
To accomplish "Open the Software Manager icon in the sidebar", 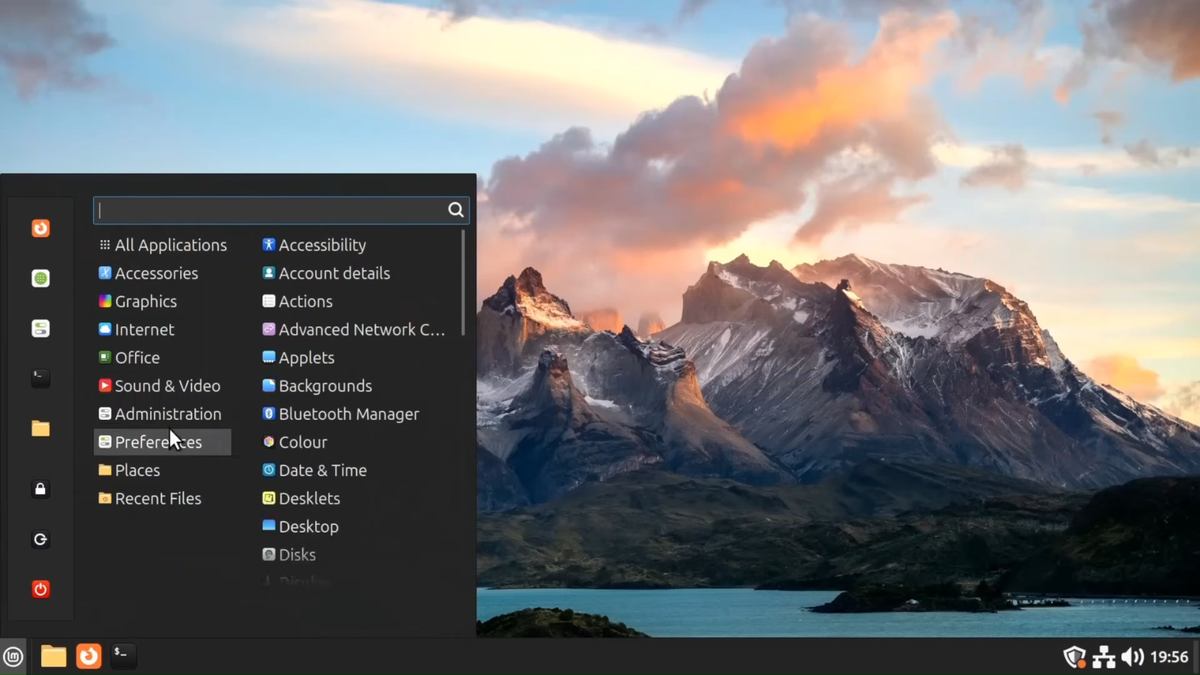I will coord(40,279).
